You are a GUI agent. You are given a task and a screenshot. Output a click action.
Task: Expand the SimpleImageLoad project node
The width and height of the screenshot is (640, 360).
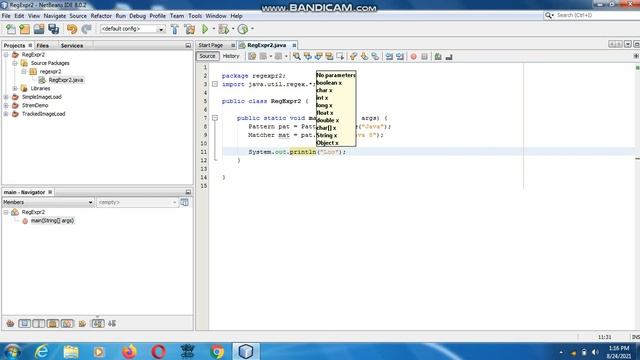(6, 97)
